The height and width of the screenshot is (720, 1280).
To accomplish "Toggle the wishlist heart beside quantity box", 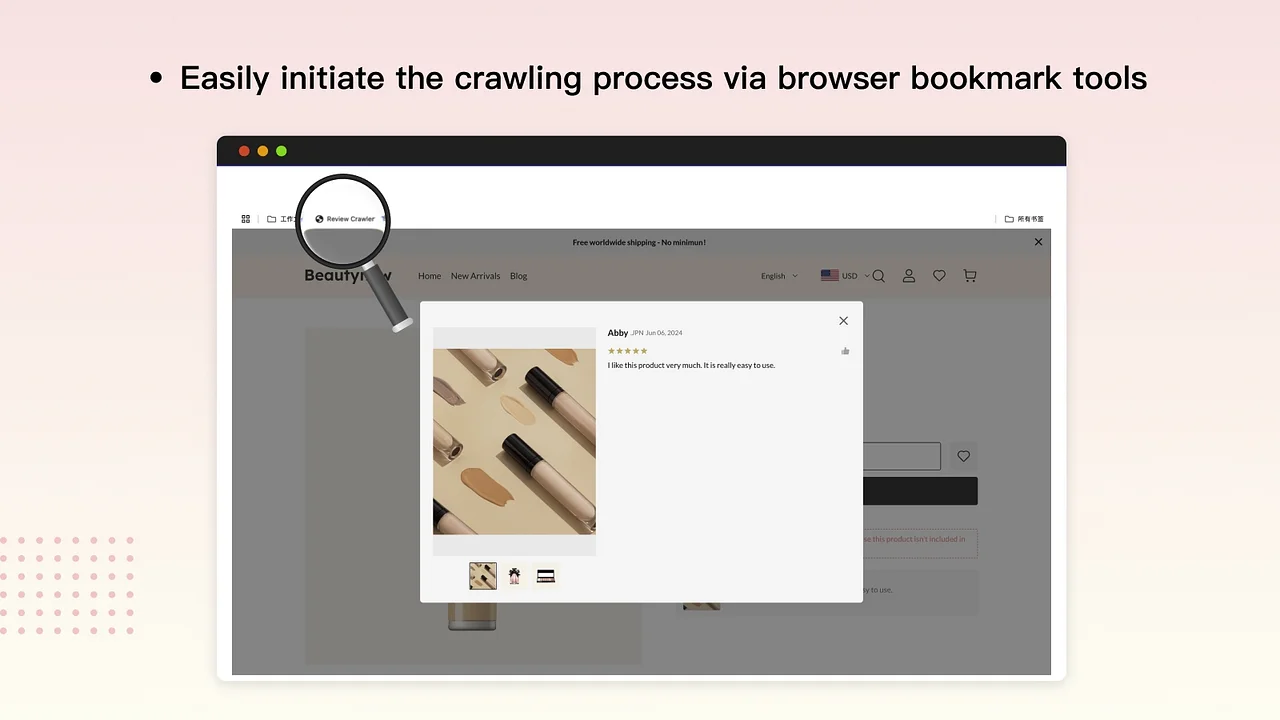I will coord(962,456).
